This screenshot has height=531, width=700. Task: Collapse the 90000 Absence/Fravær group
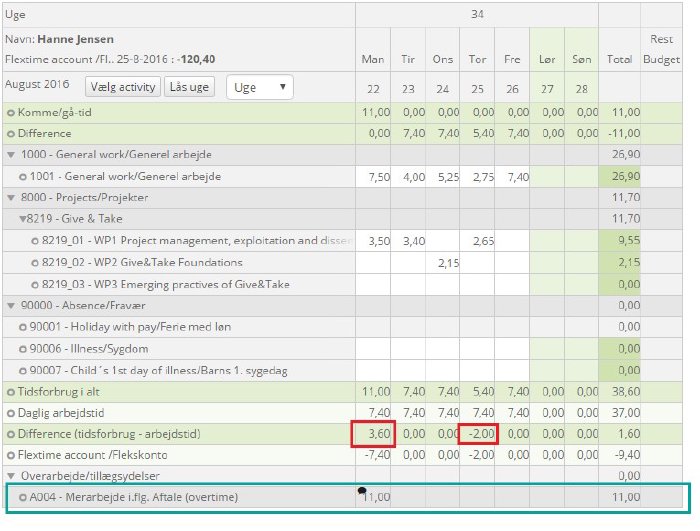click(11, 306)
